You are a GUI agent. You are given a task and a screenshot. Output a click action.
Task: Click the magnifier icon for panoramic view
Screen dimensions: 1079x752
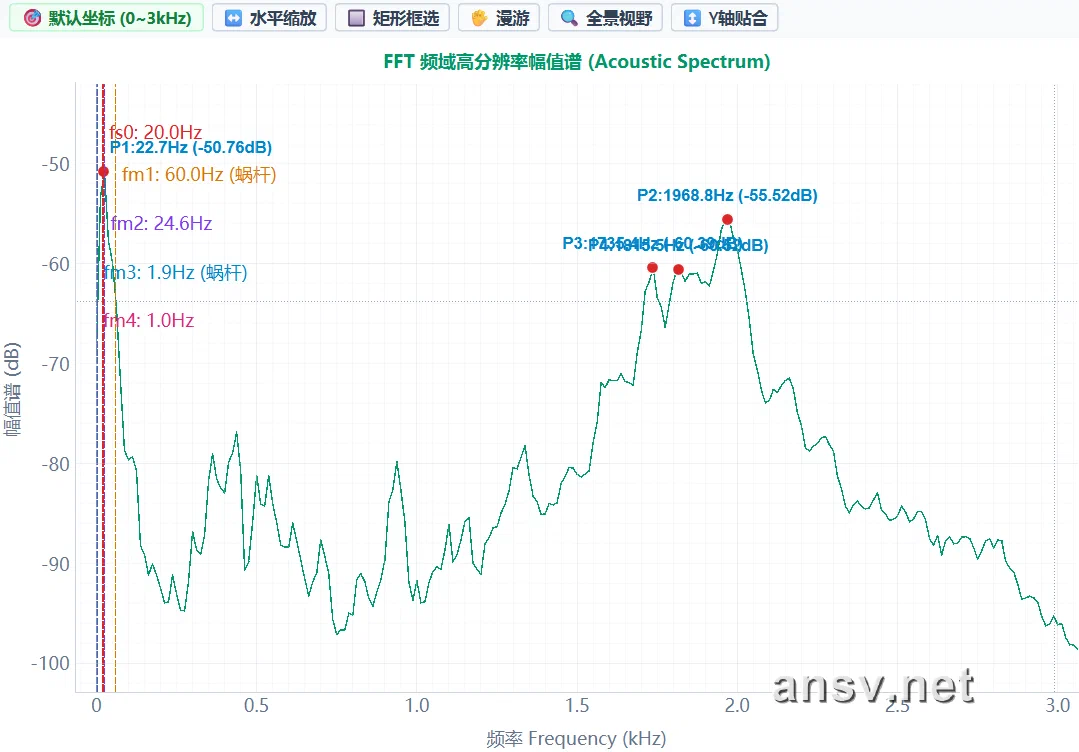pos(569,18)
